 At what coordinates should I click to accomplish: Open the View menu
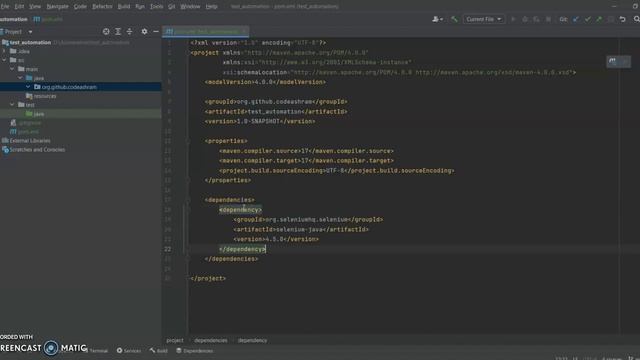pos(35,7)
